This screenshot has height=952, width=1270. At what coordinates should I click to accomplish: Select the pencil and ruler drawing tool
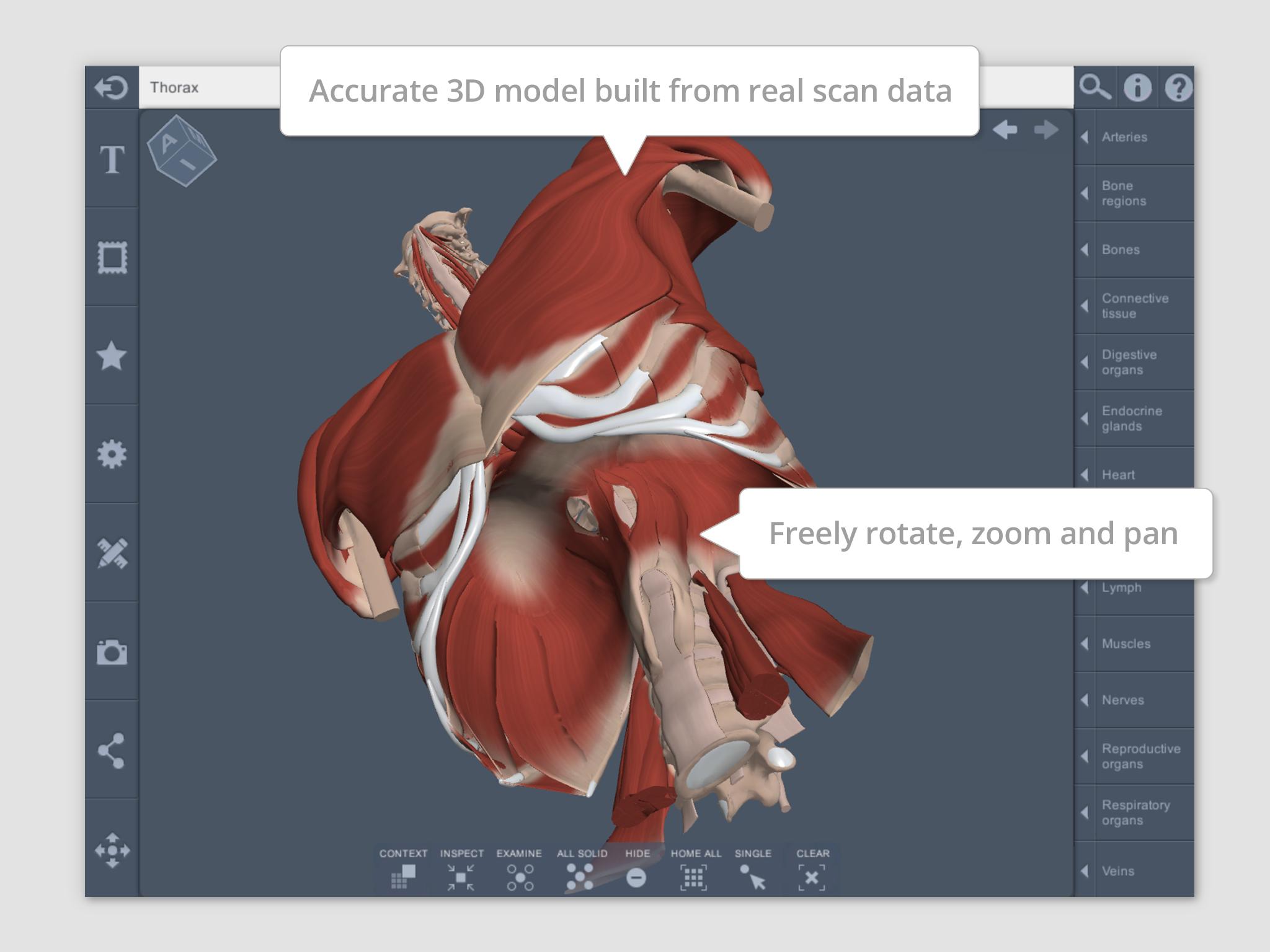point(112,553)
